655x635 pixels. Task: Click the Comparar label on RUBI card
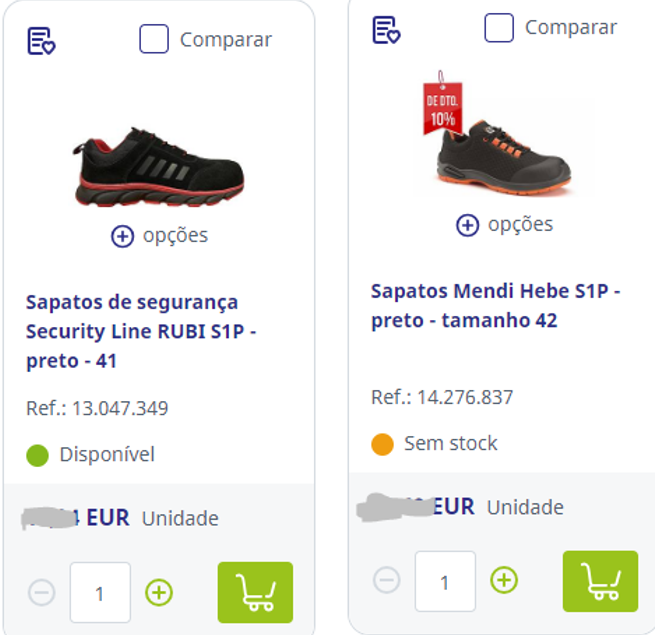click(226, 40)
